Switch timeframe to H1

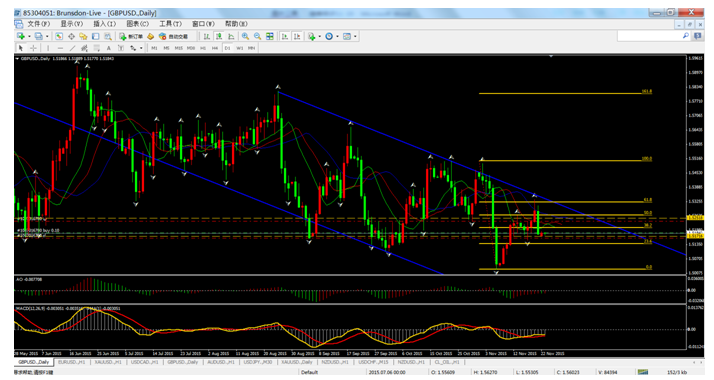coord(203,48)
